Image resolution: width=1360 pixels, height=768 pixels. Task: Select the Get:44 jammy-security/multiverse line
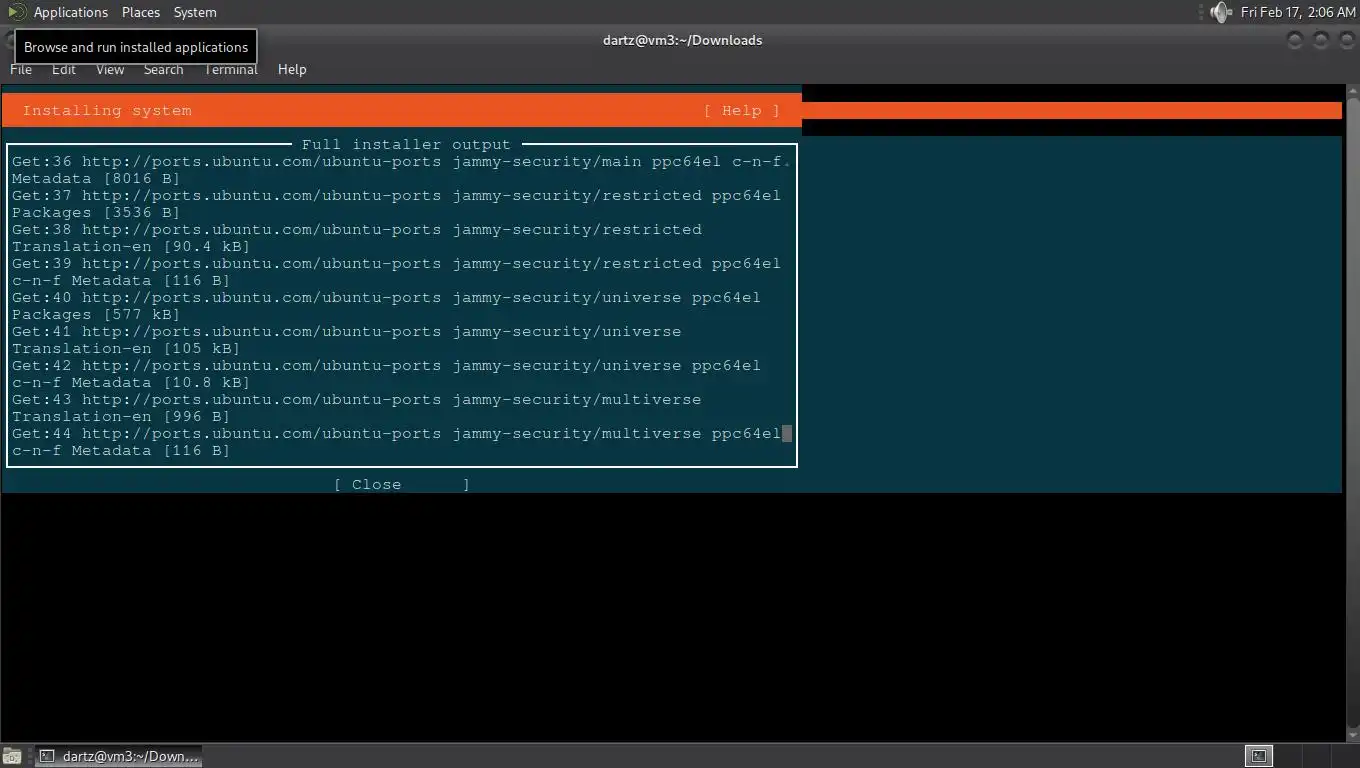pyautogui.click(x=396, y=434)
